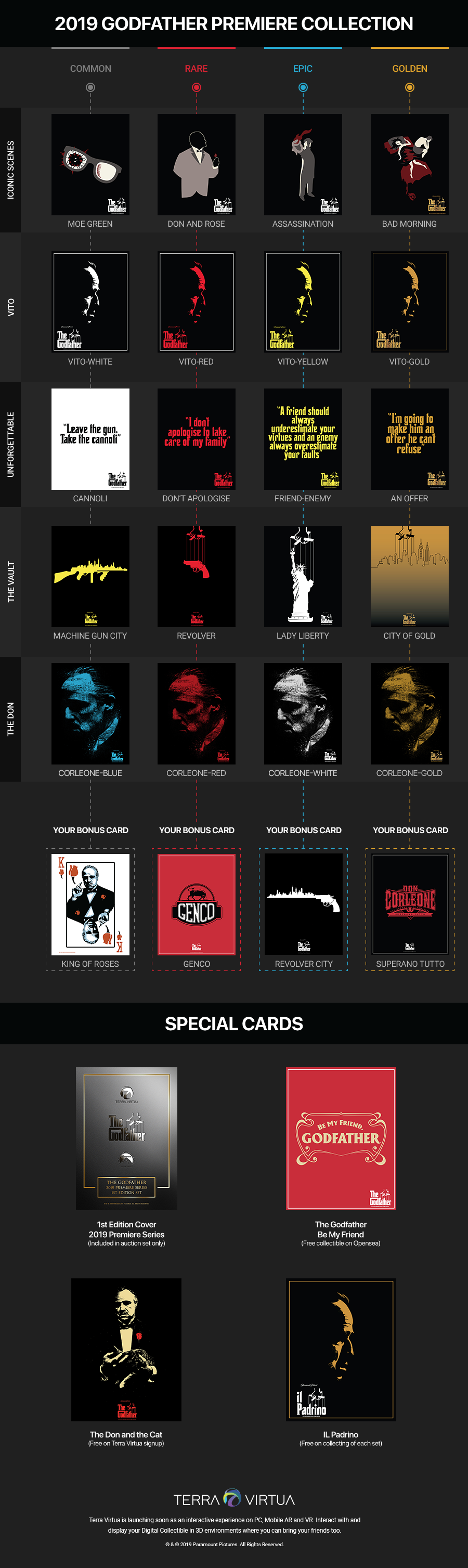Open the Don't Apologise quote card

(197, 439)
